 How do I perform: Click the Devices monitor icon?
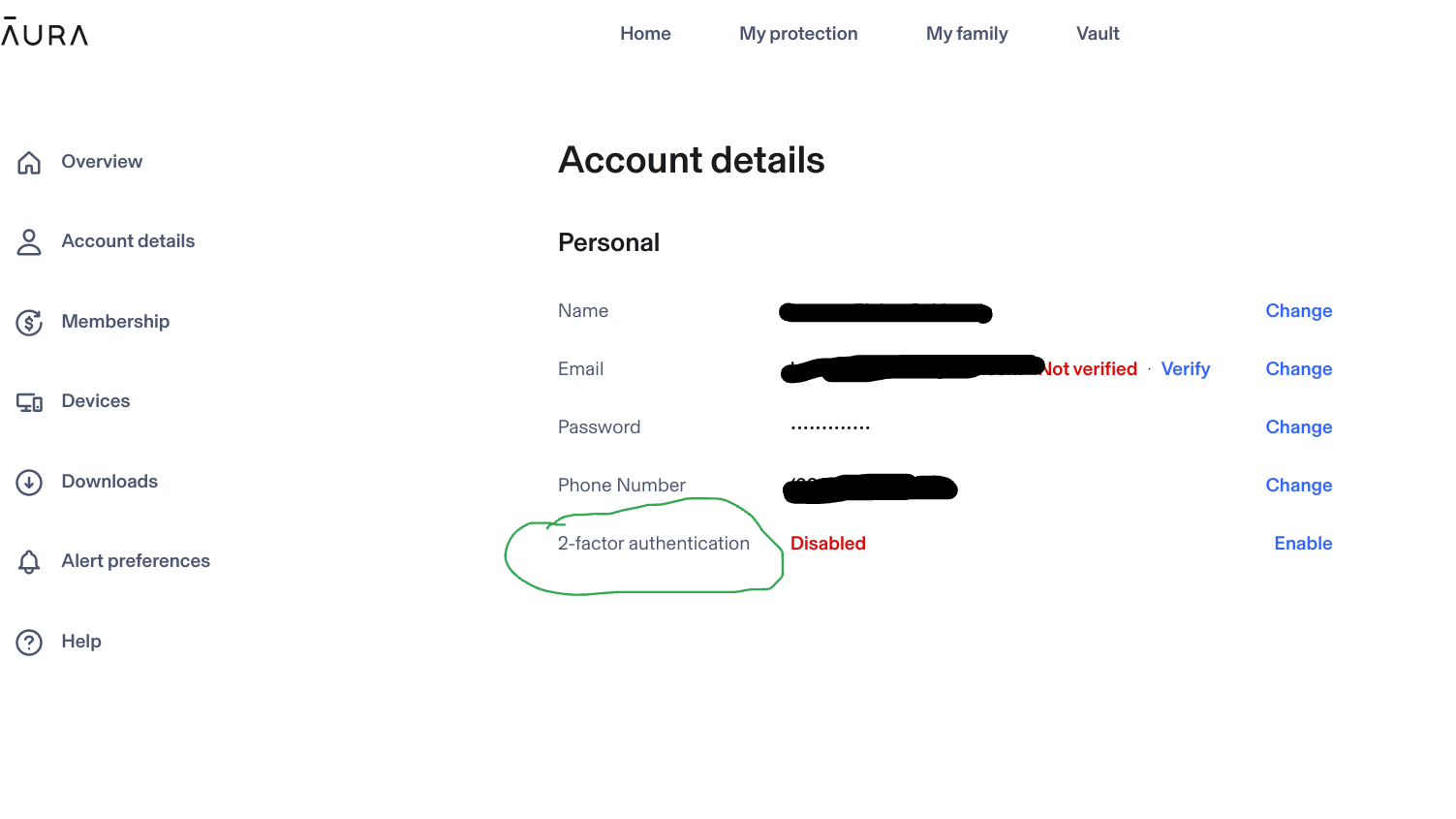[29, 402]
